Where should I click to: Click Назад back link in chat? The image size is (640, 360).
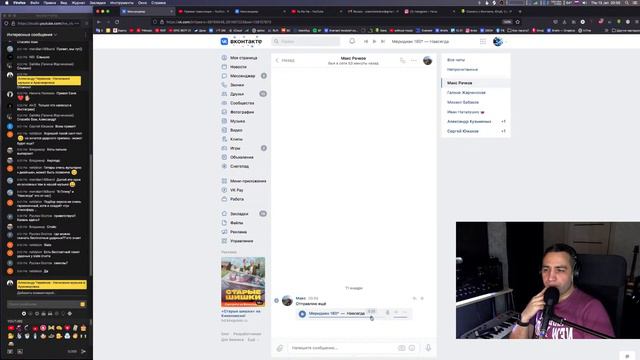[285, 60]
